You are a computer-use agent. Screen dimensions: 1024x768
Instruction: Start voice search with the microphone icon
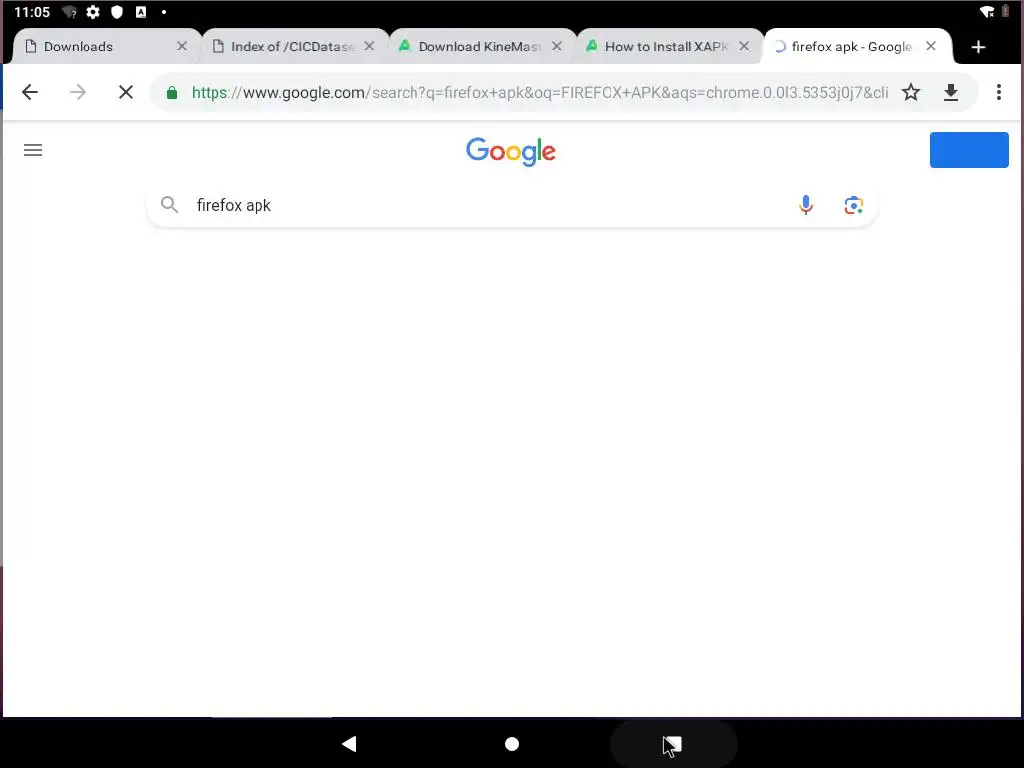pos(806,205)
